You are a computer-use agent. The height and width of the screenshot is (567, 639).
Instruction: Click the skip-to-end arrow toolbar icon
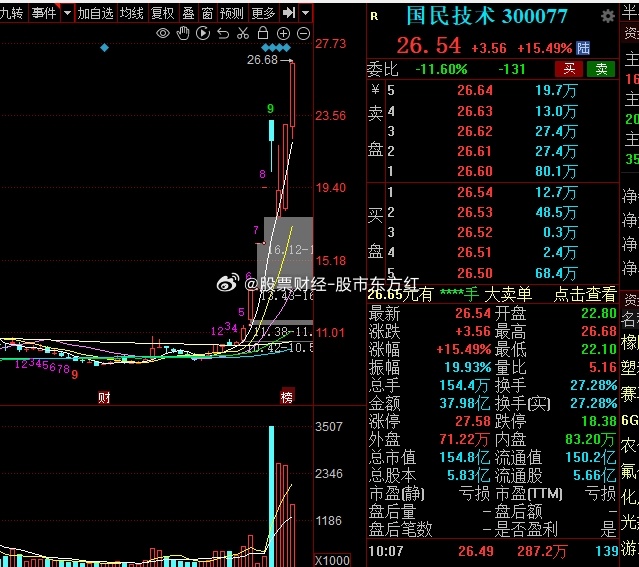pos(289,13)
